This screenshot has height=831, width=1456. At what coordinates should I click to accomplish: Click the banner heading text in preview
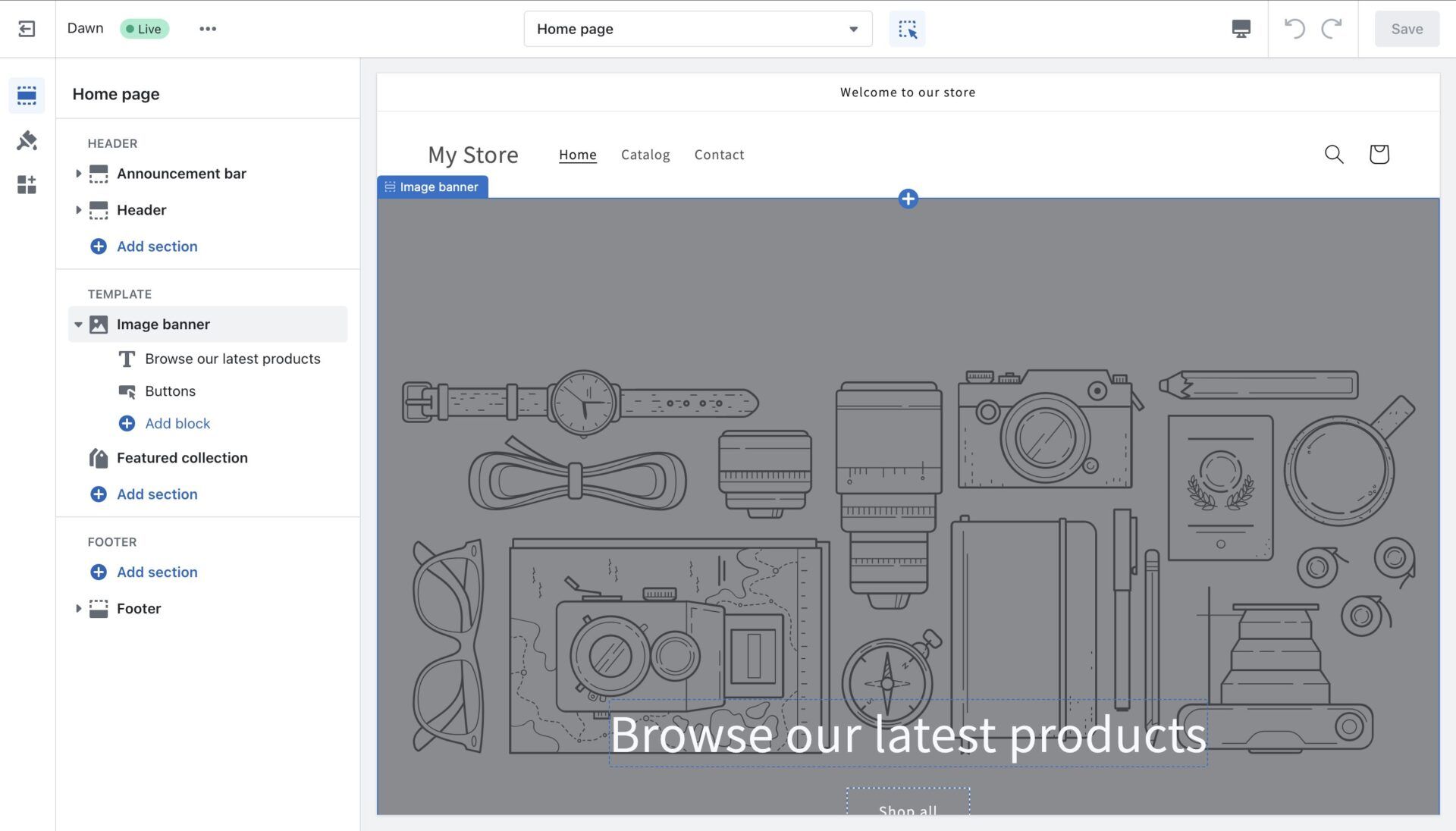point(908,734)
